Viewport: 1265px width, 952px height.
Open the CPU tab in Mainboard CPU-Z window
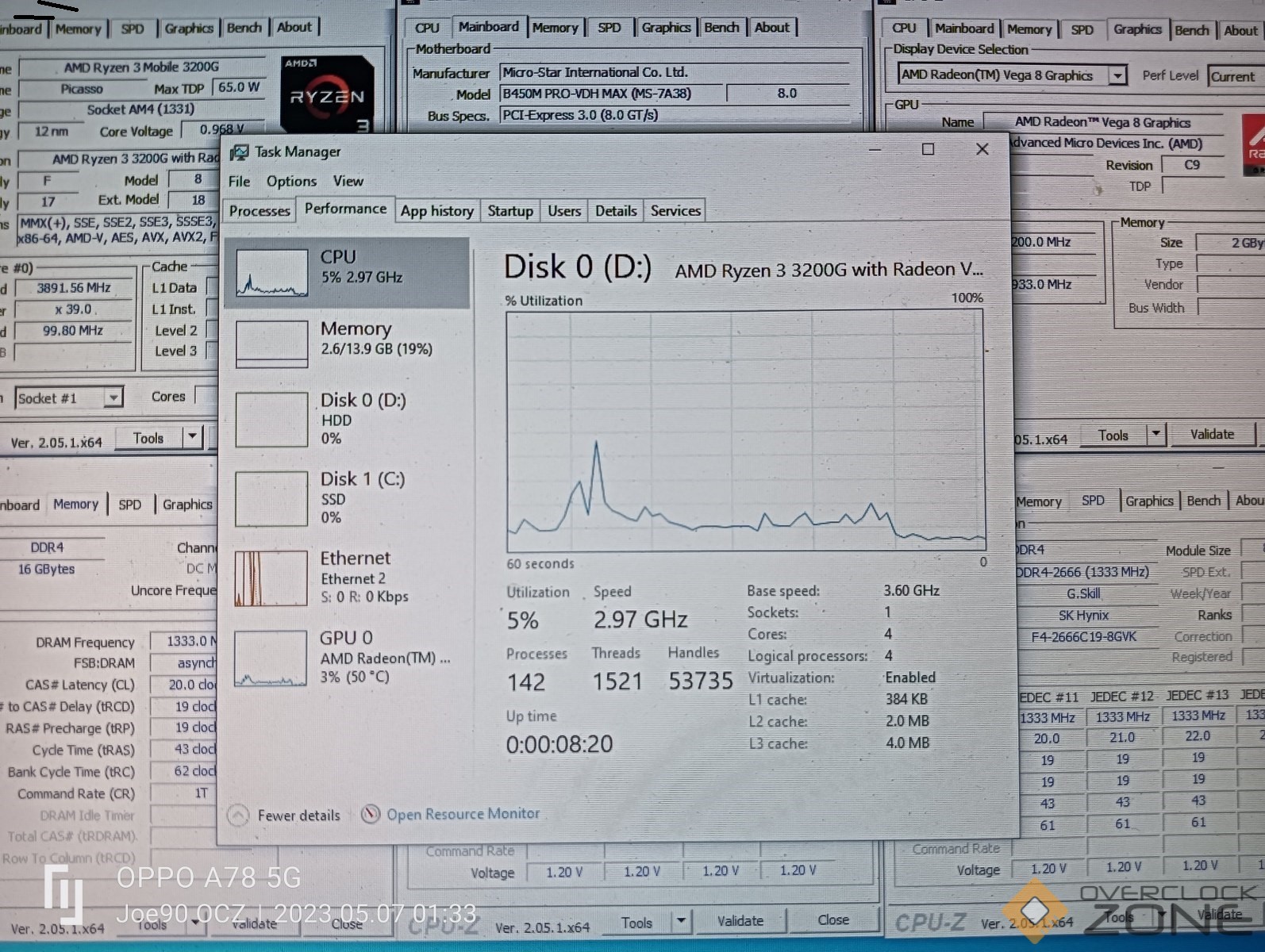tap(427, 28)
